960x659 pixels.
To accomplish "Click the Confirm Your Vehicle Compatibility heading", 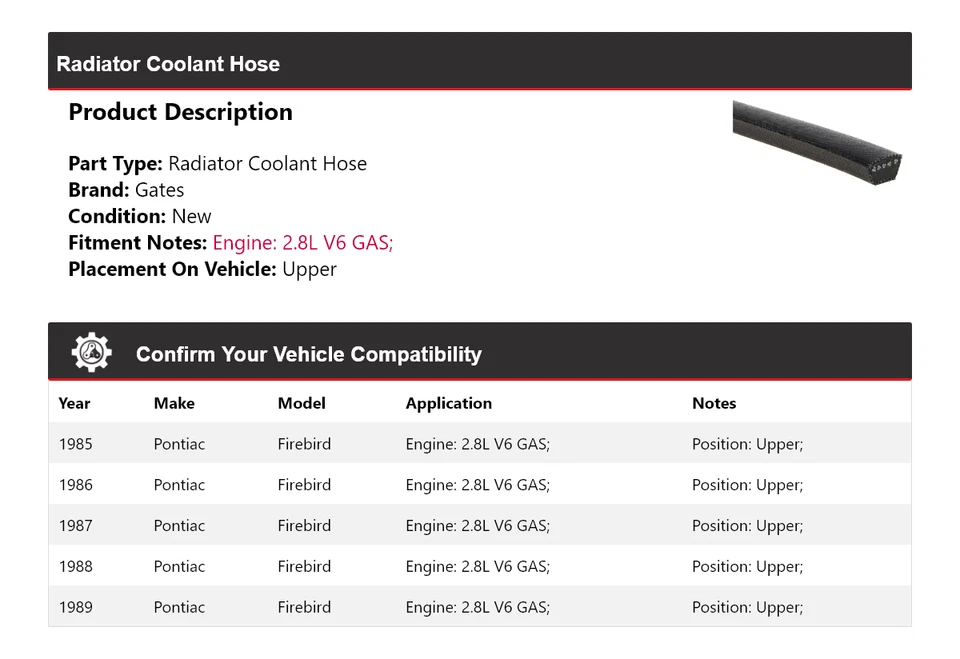I will [x=308, y=354].
